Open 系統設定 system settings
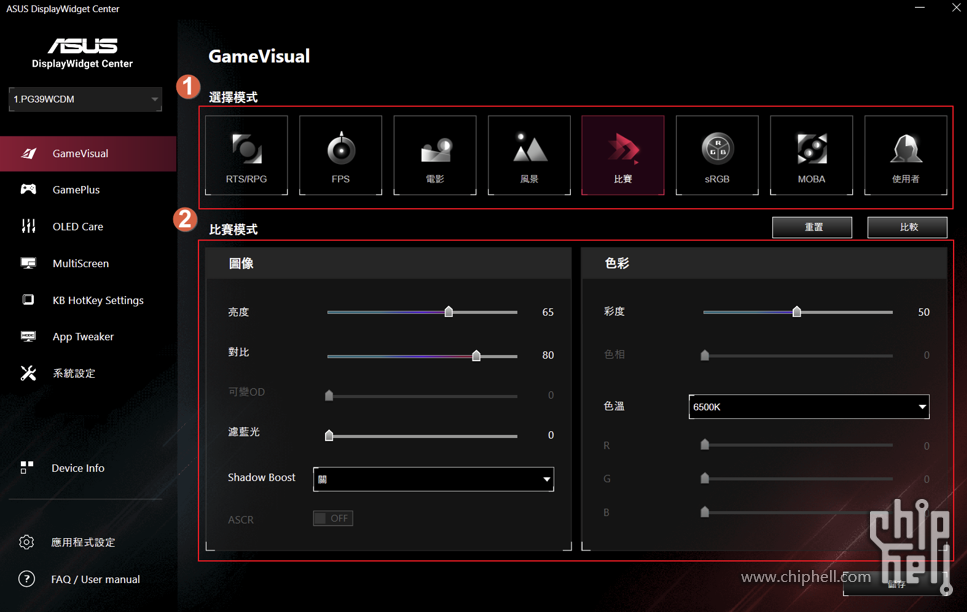967x612 pixels. pyautogui.click(x=74, y=373)
